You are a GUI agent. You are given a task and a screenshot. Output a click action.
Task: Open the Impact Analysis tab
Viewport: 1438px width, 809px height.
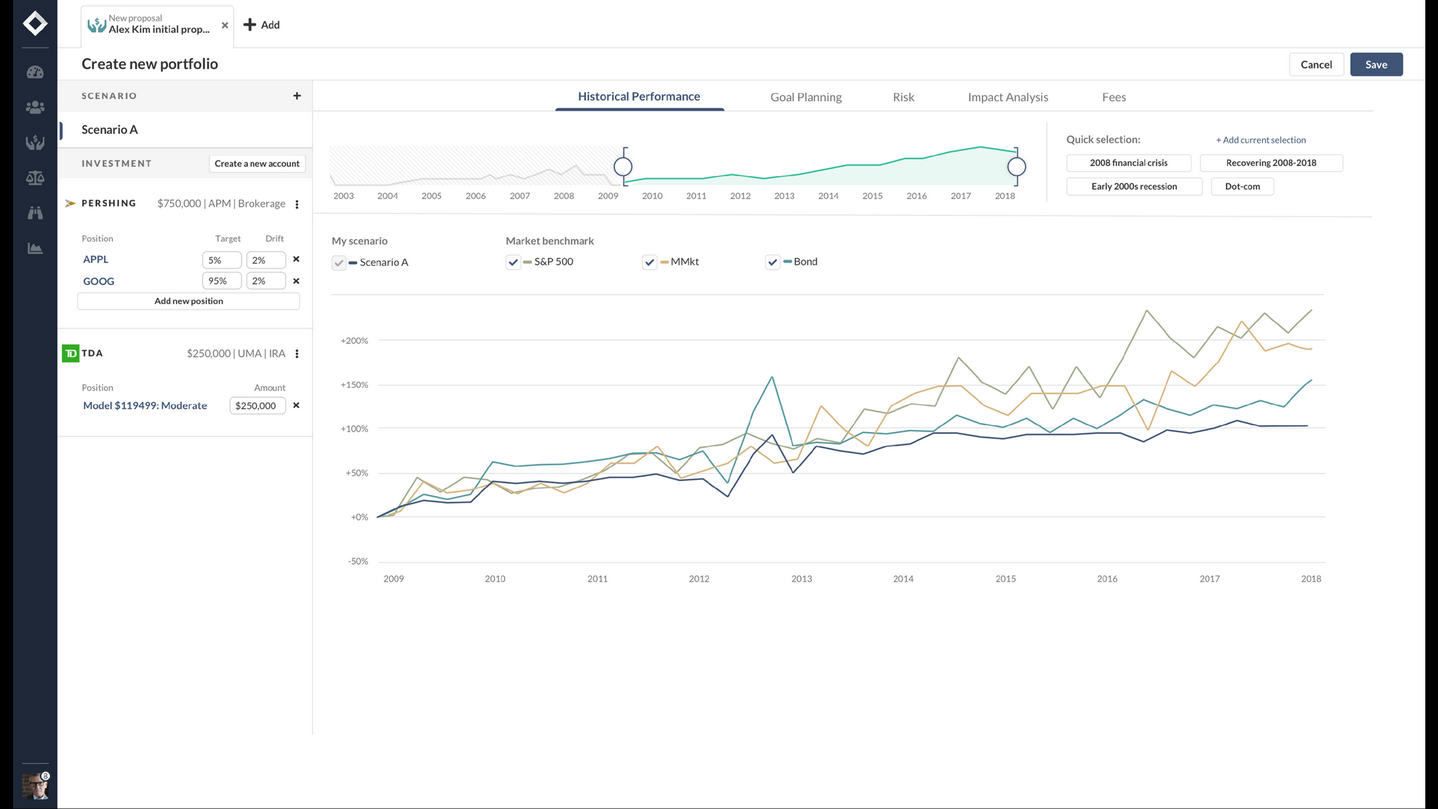pos(1007,97)
